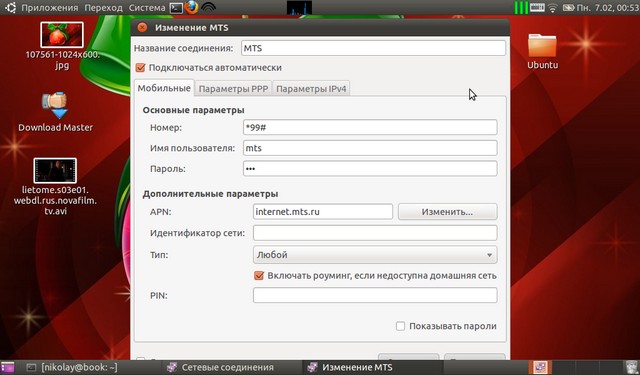
Task: Switch to the Параметры PPP tab
Action: (233, 89)
